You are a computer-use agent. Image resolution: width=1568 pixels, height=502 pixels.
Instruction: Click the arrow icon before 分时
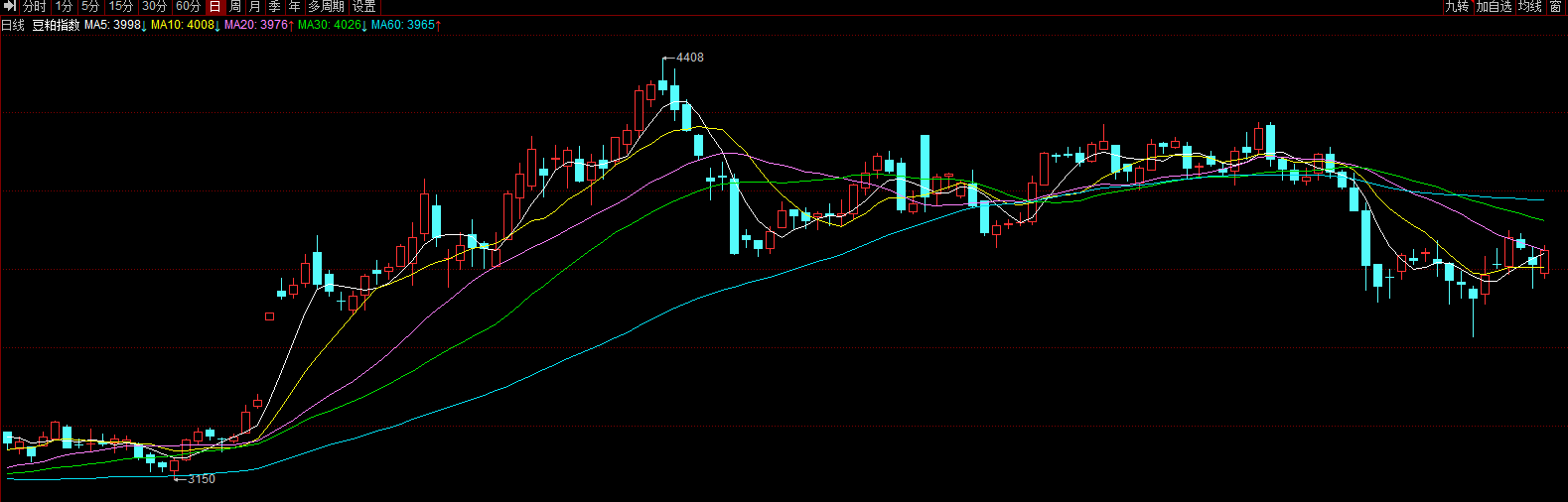pos(10,6)
